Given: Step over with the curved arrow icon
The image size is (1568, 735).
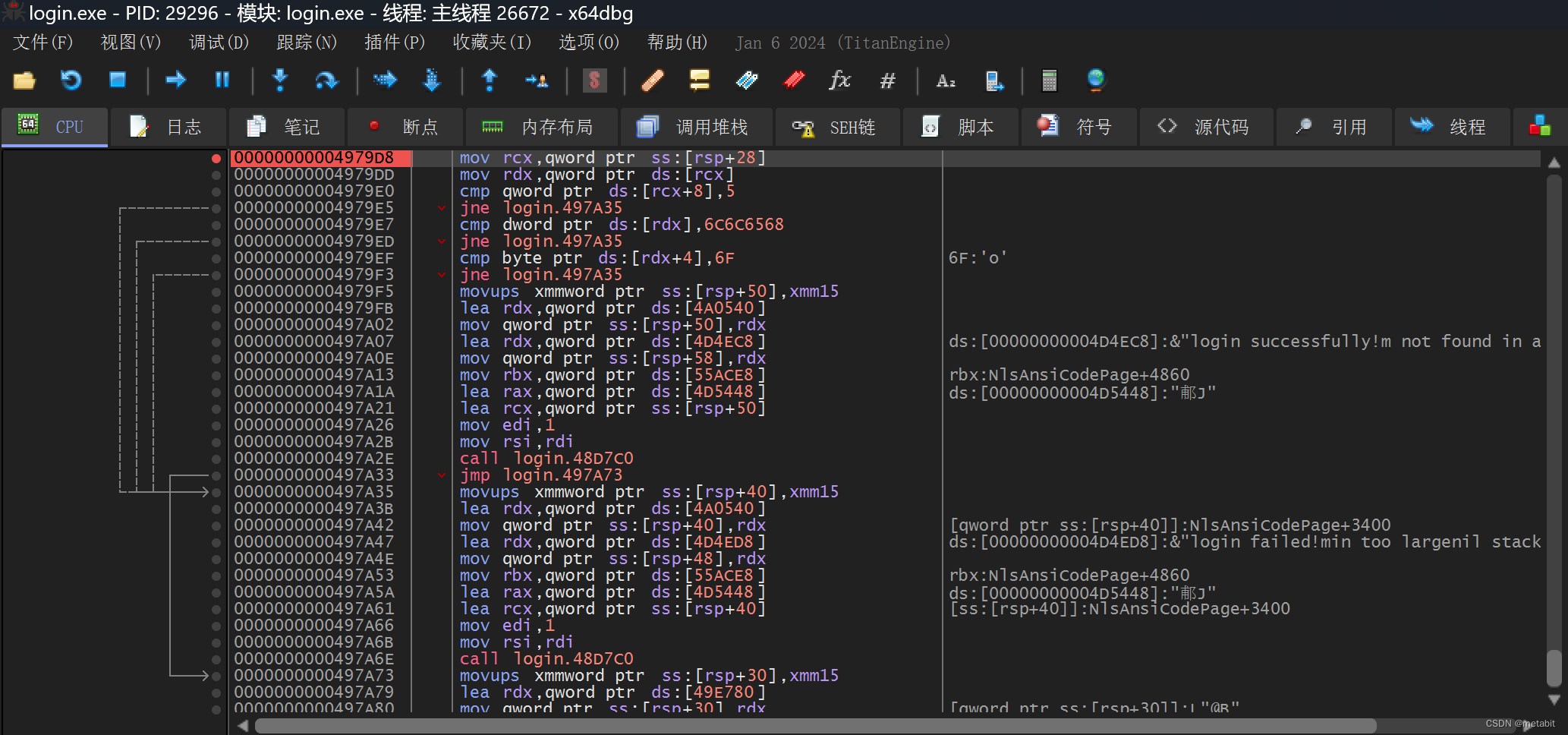Looking at the screenshot, I should coord(326,80).
